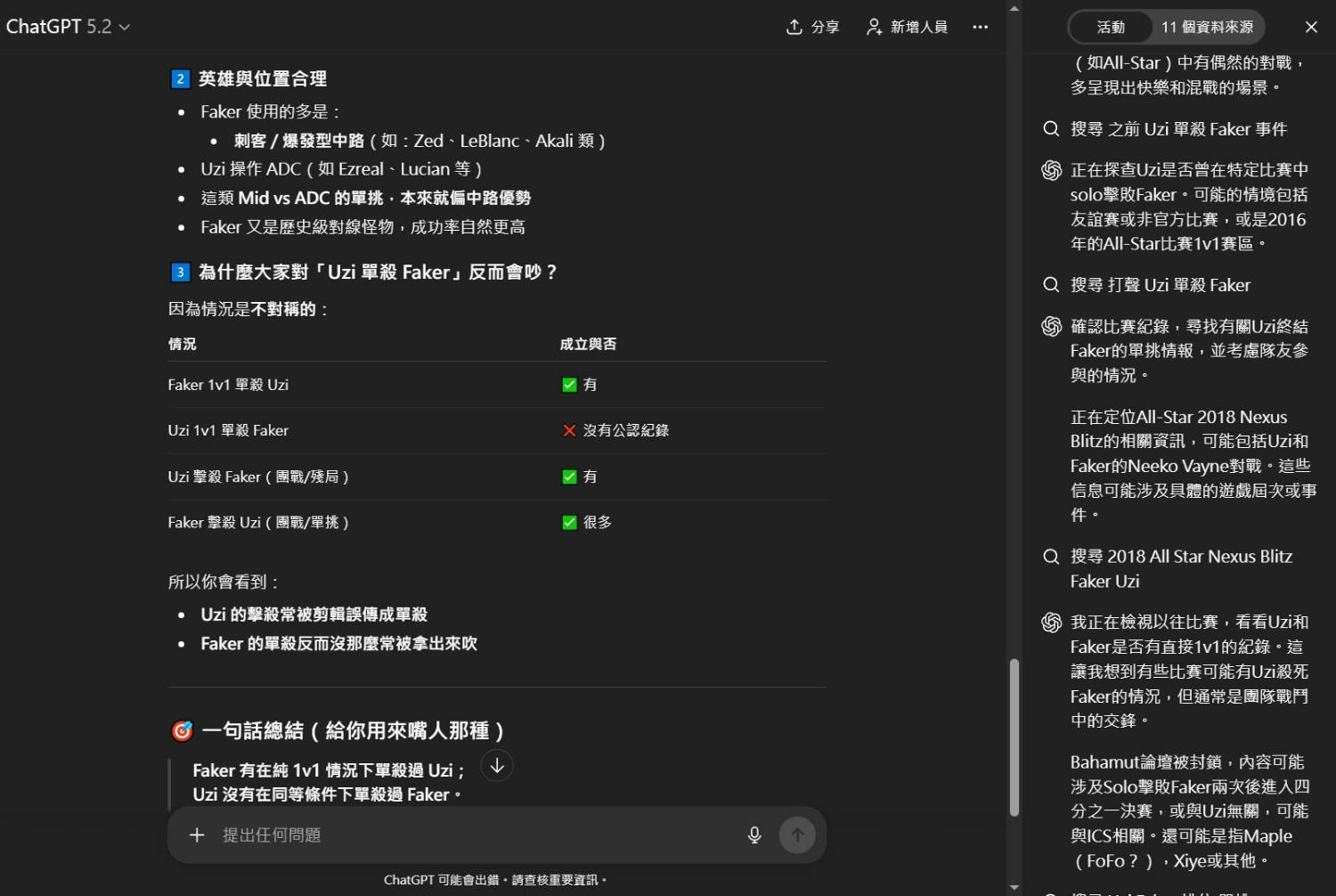
Task: Open the ChatGPT 5.2 model dropdown
Action: pos(68,27)
